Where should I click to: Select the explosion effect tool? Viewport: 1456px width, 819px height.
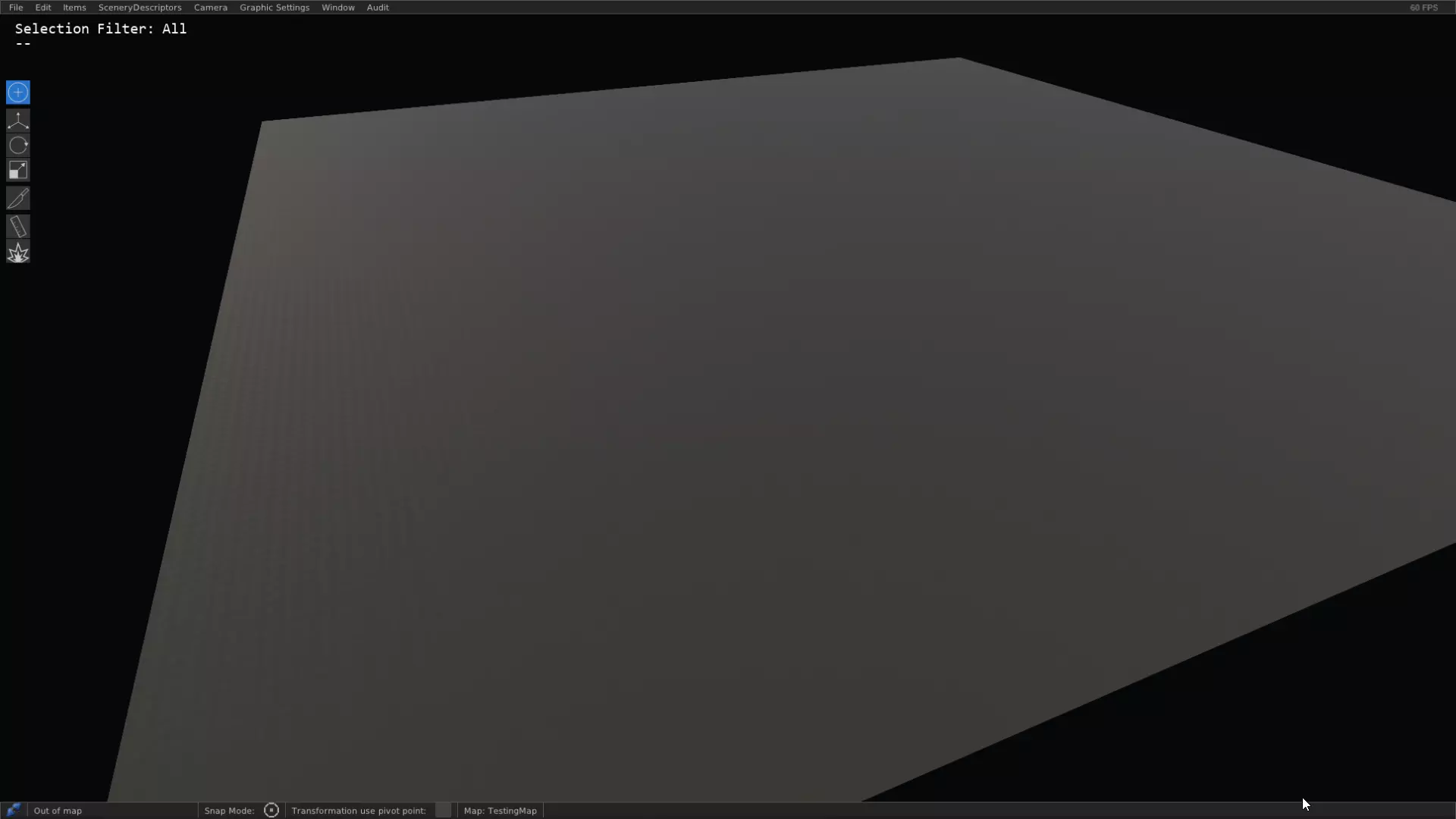(18, 253)
